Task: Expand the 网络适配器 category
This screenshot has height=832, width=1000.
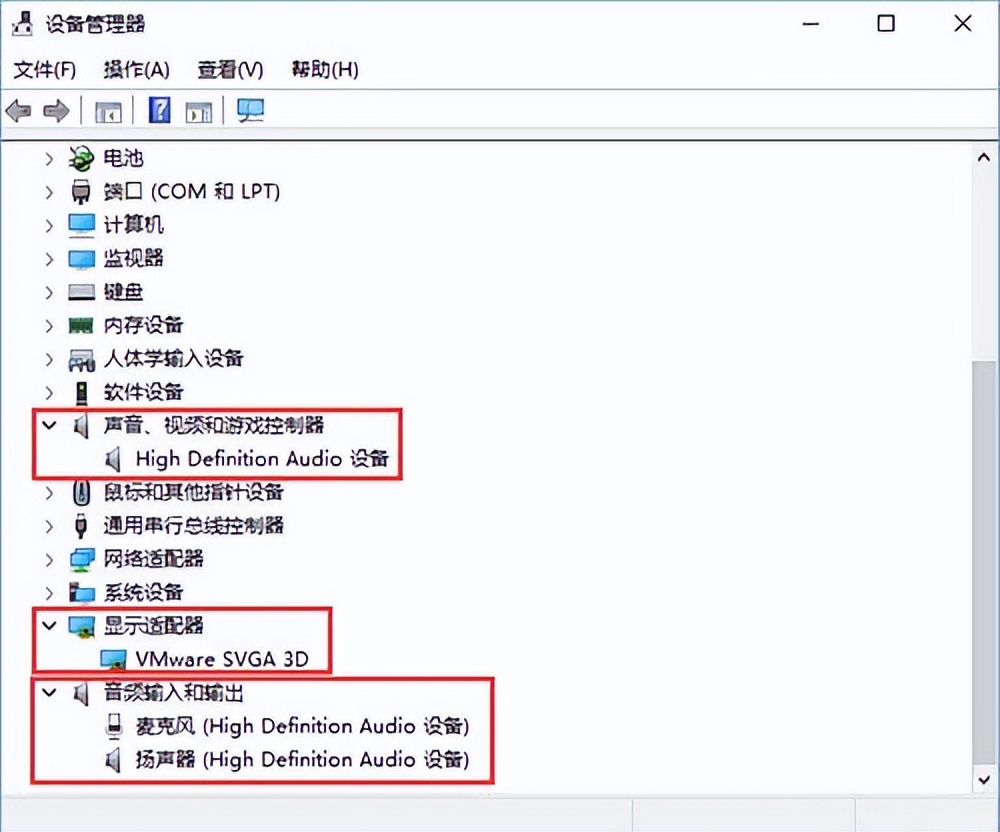Action: (x=49, y=559)
